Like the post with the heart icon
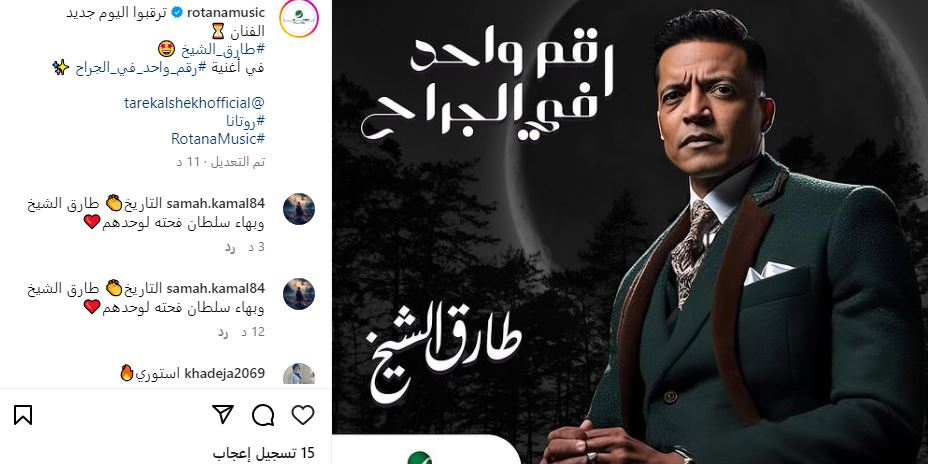 [302, 415]
